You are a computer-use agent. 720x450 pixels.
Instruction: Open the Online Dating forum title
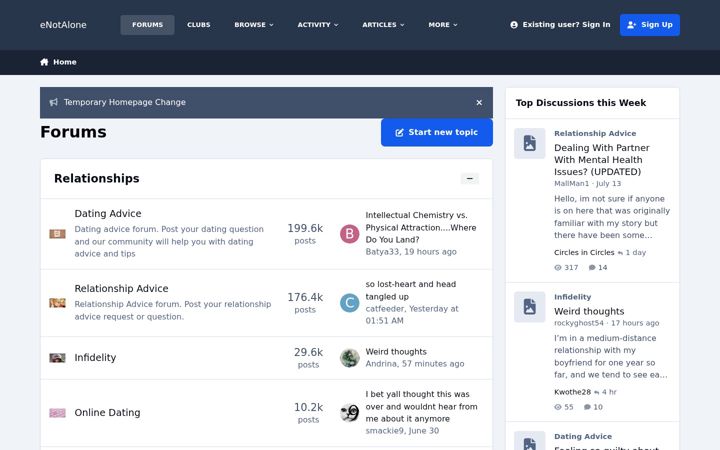click(x=107, y=413)
